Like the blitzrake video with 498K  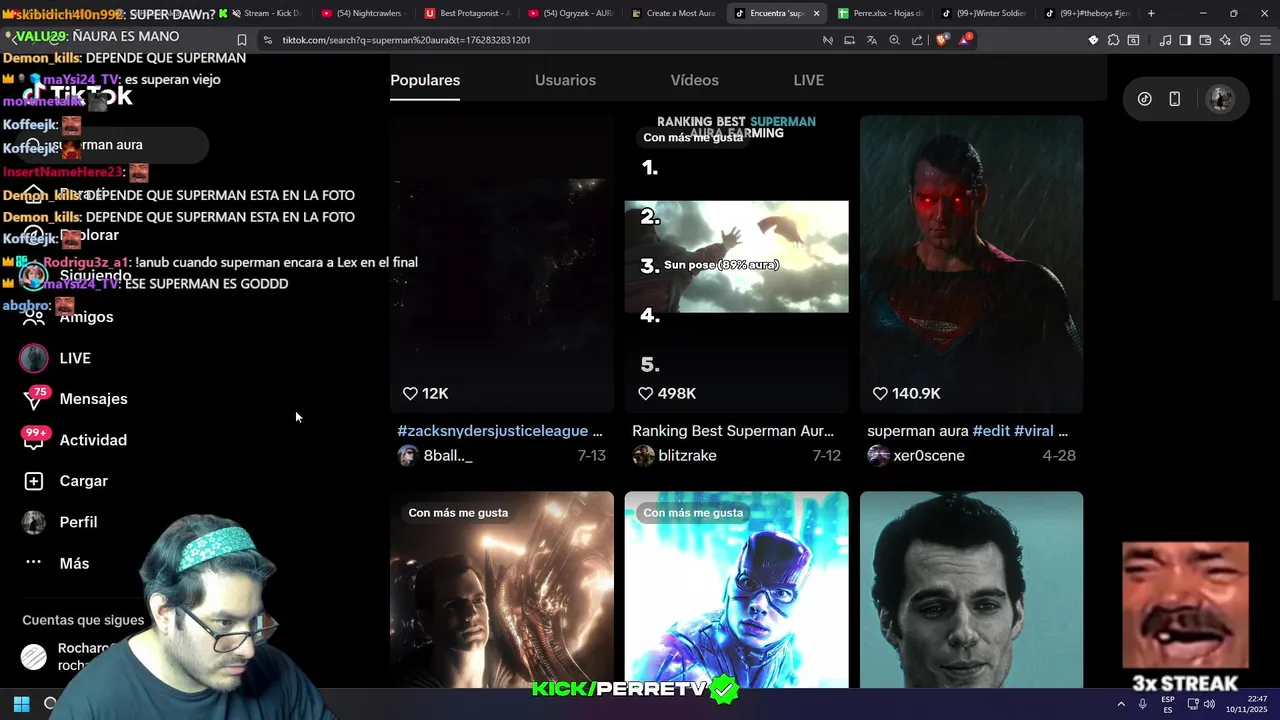tap(645, 394)
